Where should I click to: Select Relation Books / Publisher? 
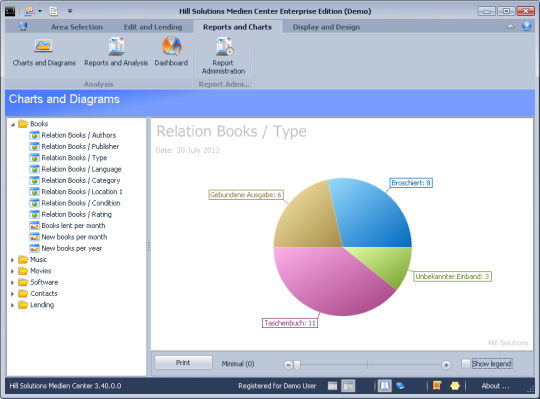click(x=80, y=147)
